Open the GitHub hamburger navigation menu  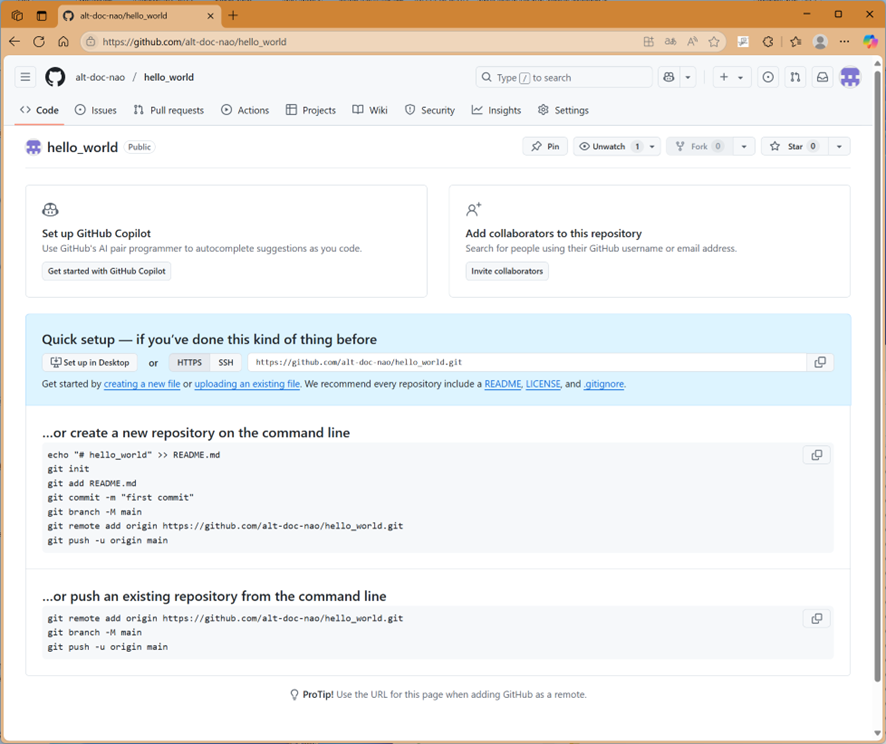tap(25, 77)
